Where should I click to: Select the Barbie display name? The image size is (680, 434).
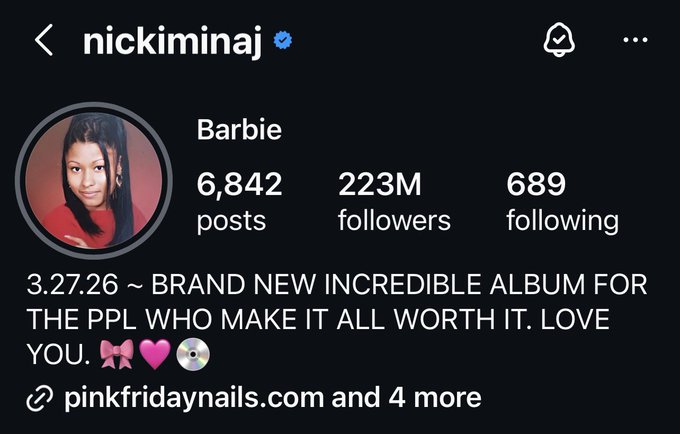pyautogui.click(x=239, y=129)
